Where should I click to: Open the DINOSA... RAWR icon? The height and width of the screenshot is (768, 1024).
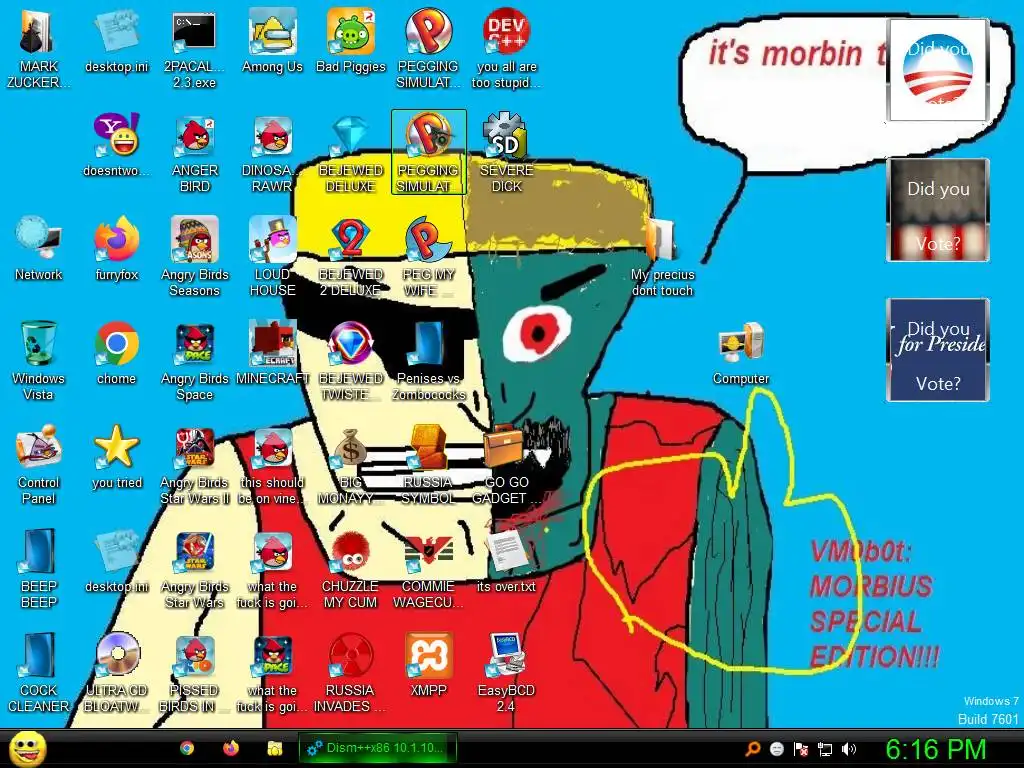tap(272, 152)
